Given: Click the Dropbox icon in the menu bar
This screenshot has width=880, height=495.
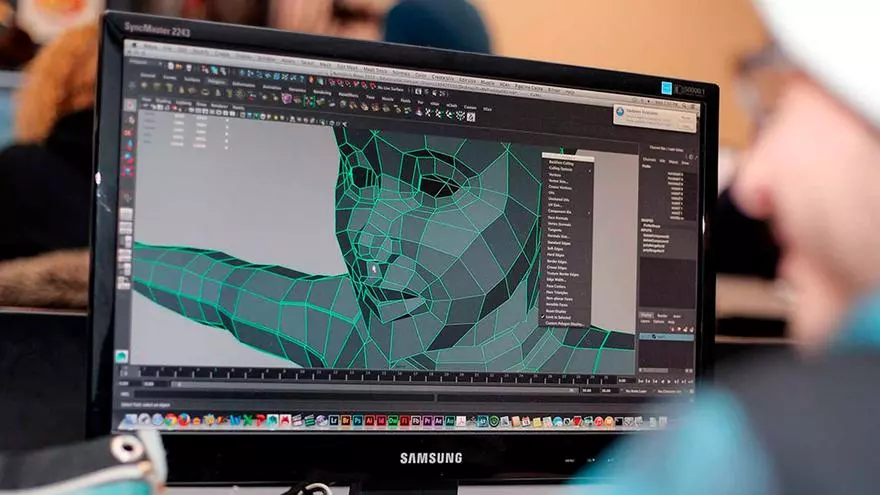Looking at the screenshot, I should click(x=666, y=88).
